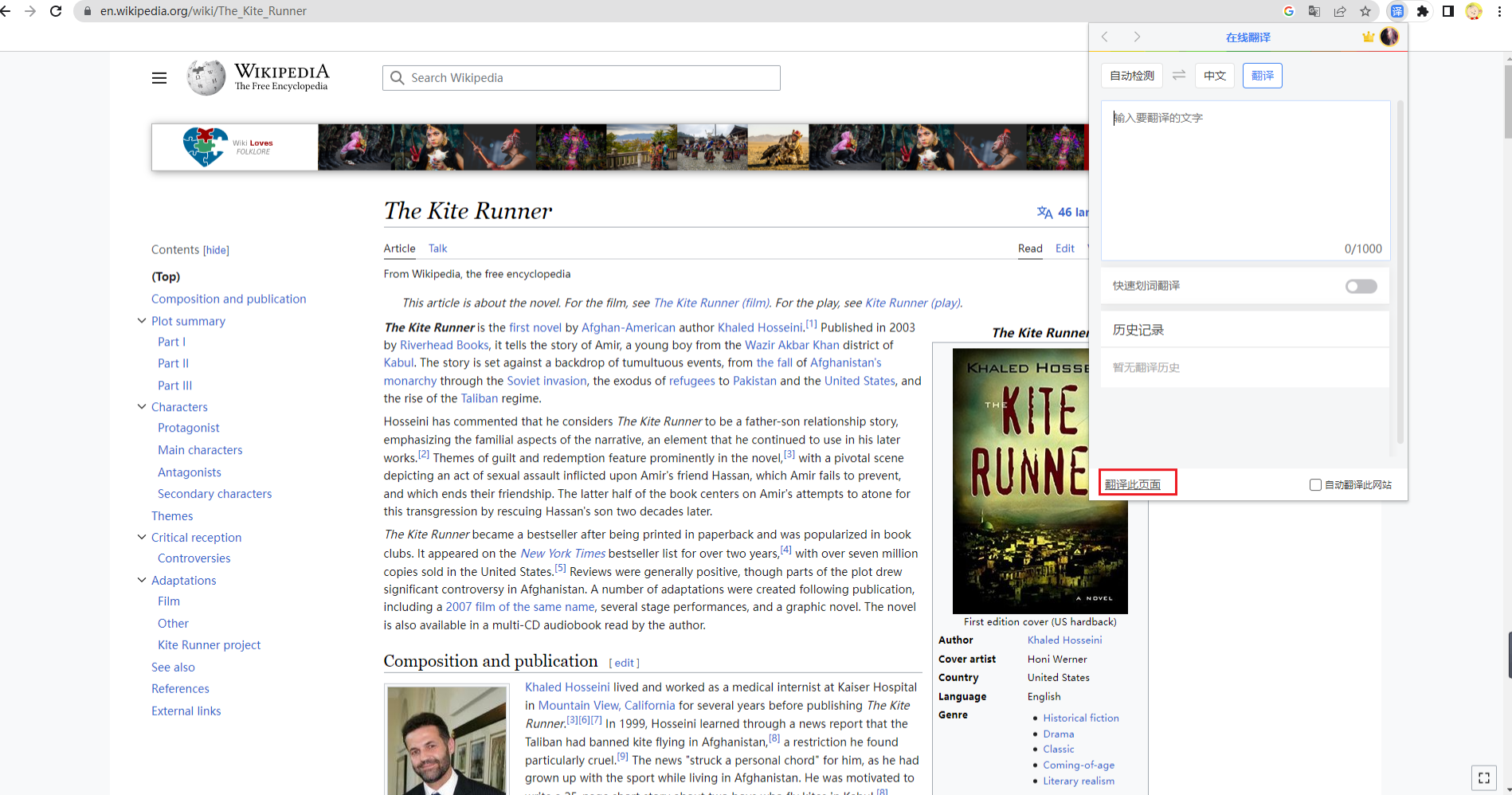
Task: Follow the Kite Runner (play) link
Action: pyautogui.click(x=912, y=303)
